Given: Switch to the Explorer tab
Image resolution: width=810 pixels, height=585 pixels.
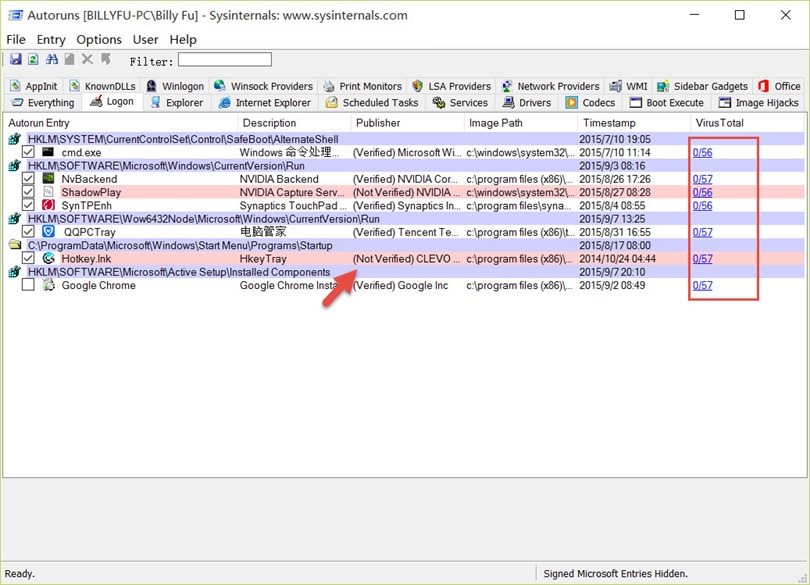Looking at the screenshot, I should click(177, 103).
